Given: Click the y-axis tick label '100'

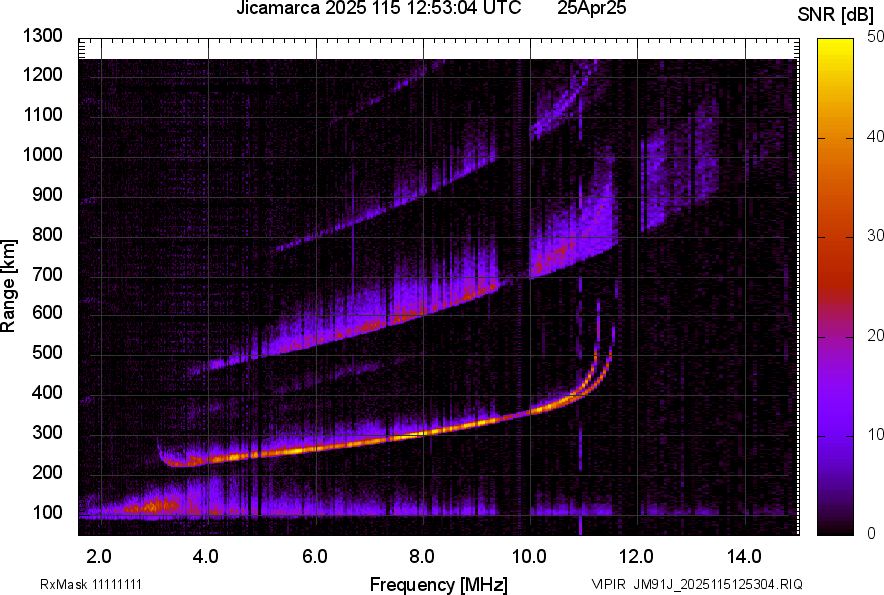Looking at the screenshot, I should coord(47,512).
